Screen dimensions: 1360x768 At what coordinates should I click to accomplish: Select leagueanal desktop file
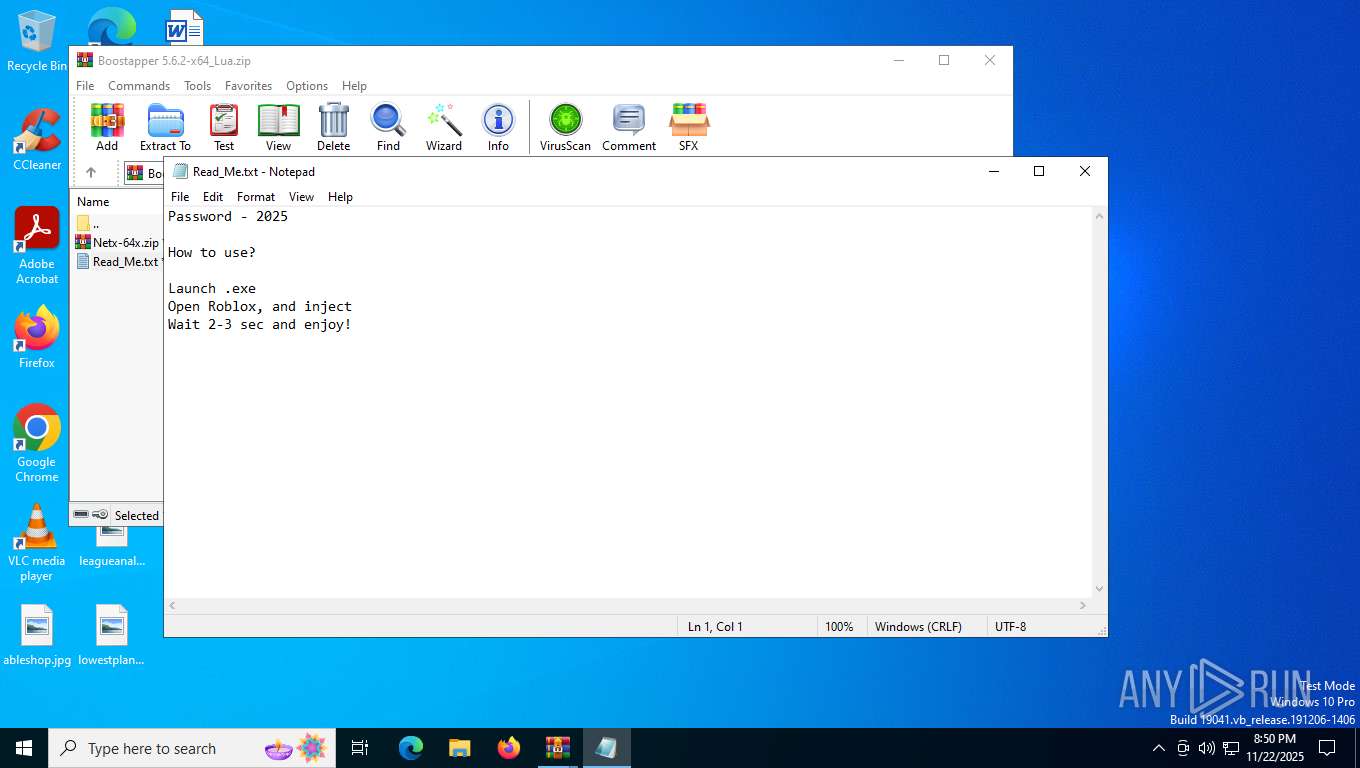tap(112, 544)
